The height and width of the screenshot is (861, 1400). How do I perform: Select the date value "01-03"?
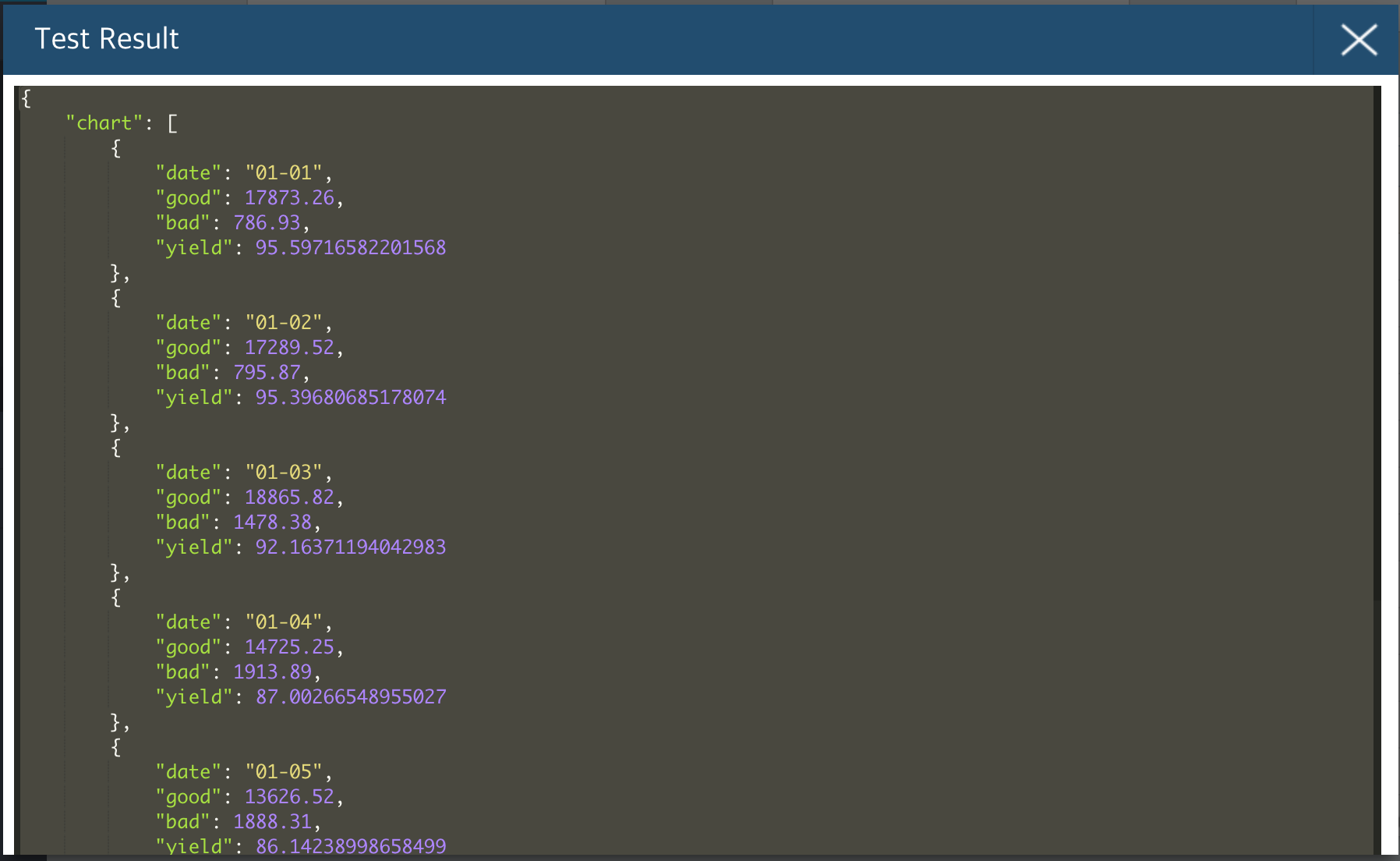284,473
